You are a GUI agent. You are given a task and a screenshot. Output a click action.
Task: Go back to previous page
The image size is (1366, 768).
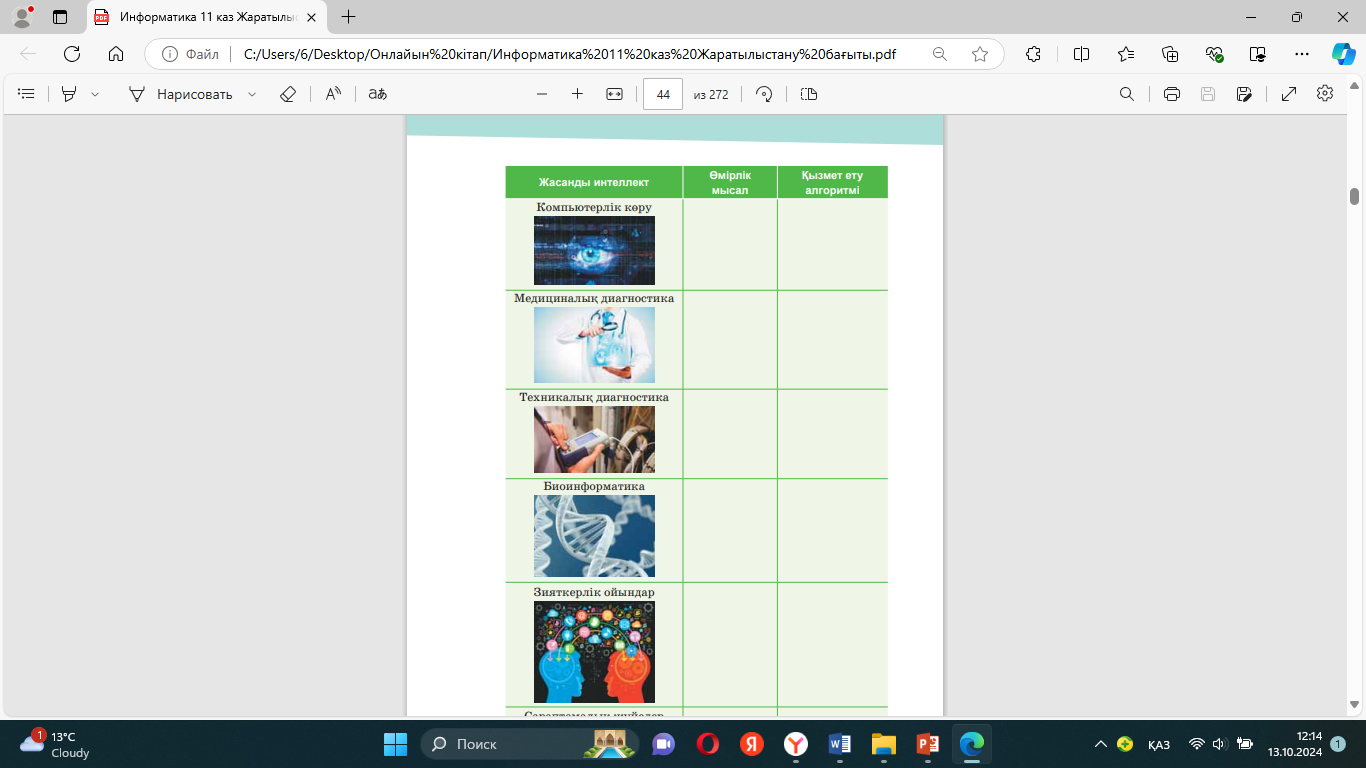tap(28, 54)
